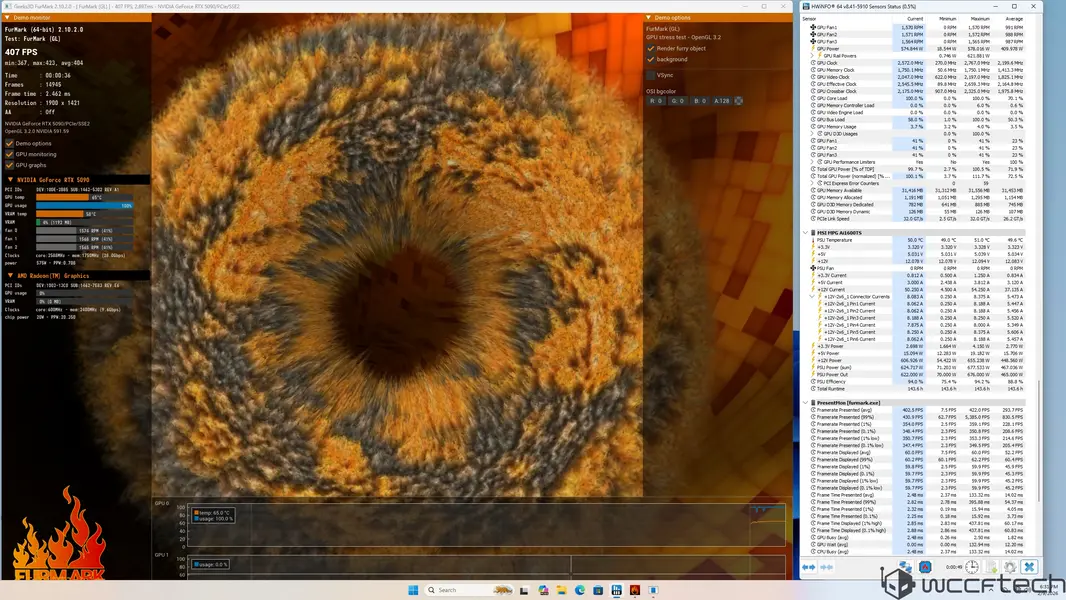Collapse AMD Radeon Graphics section

[x=10, y=276]
